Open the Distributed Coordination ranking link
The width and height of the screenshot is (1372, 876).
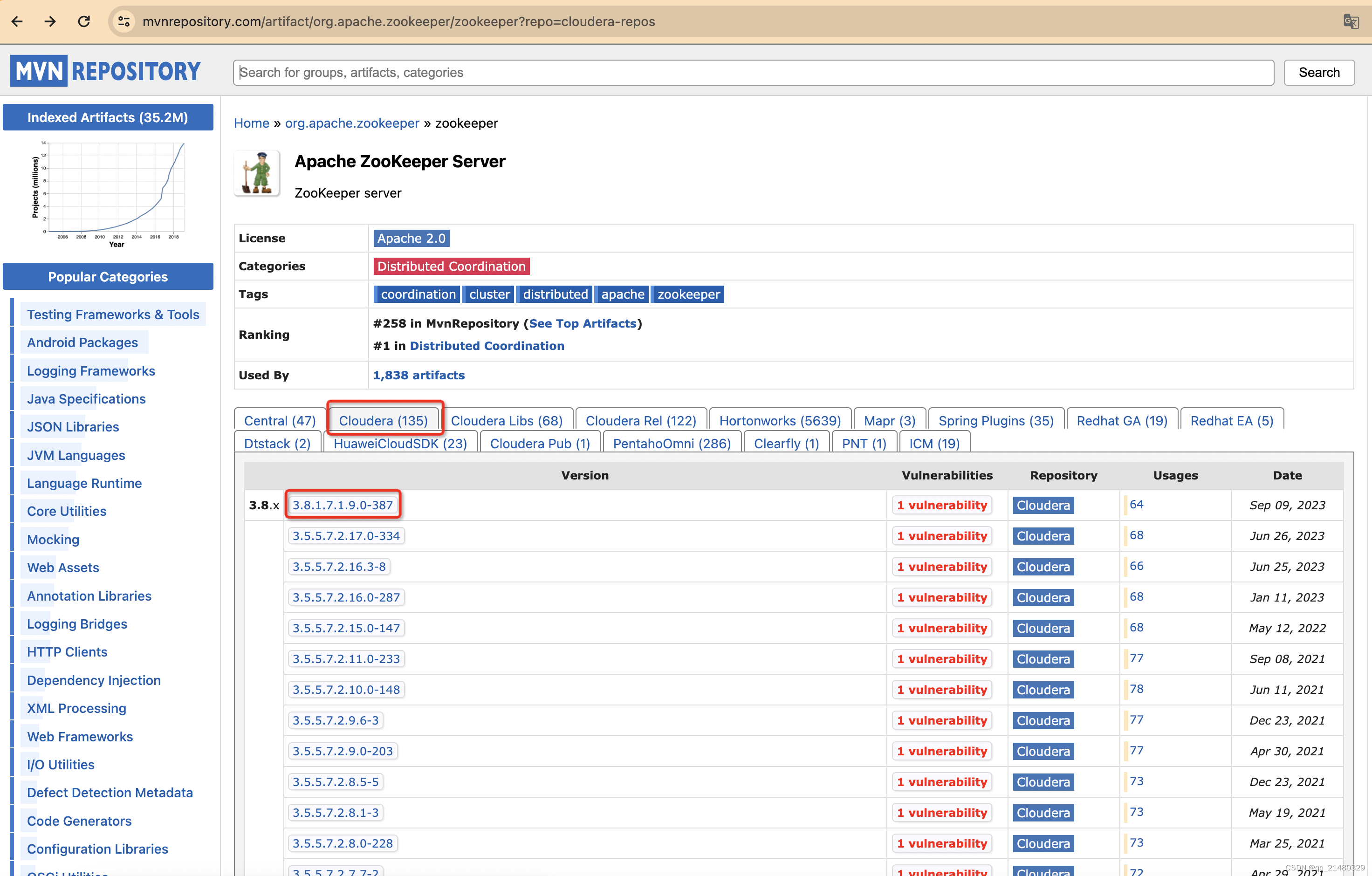click(x=487, y=346)
